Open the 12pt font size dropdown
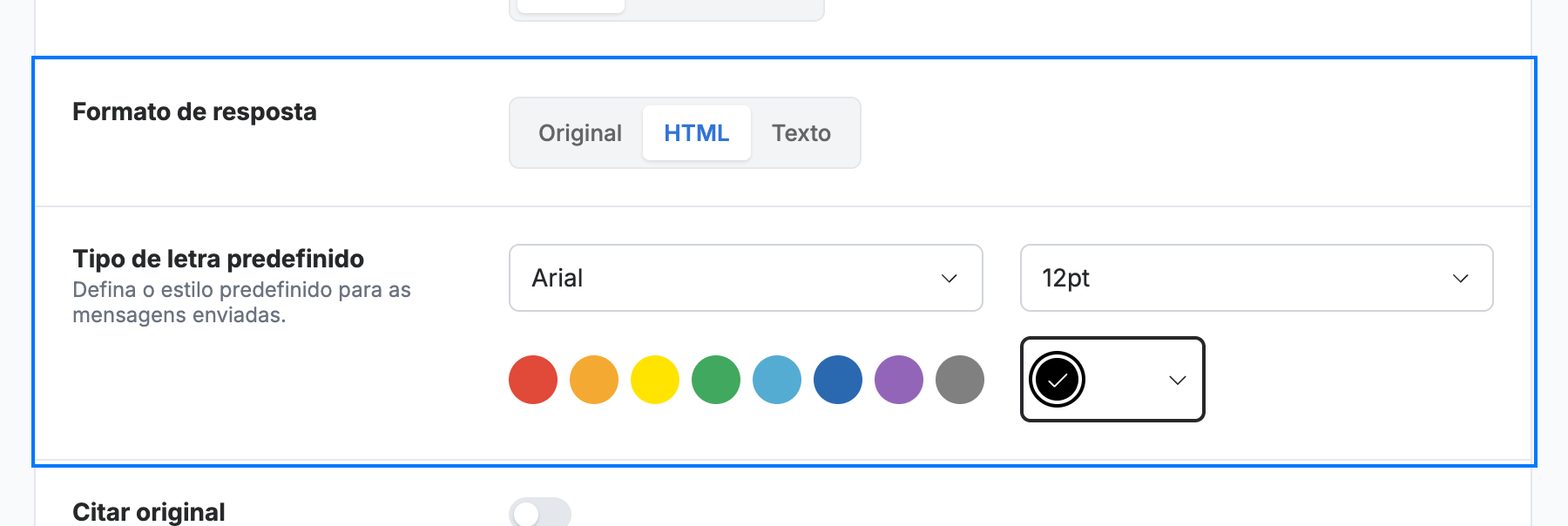 1256,278
